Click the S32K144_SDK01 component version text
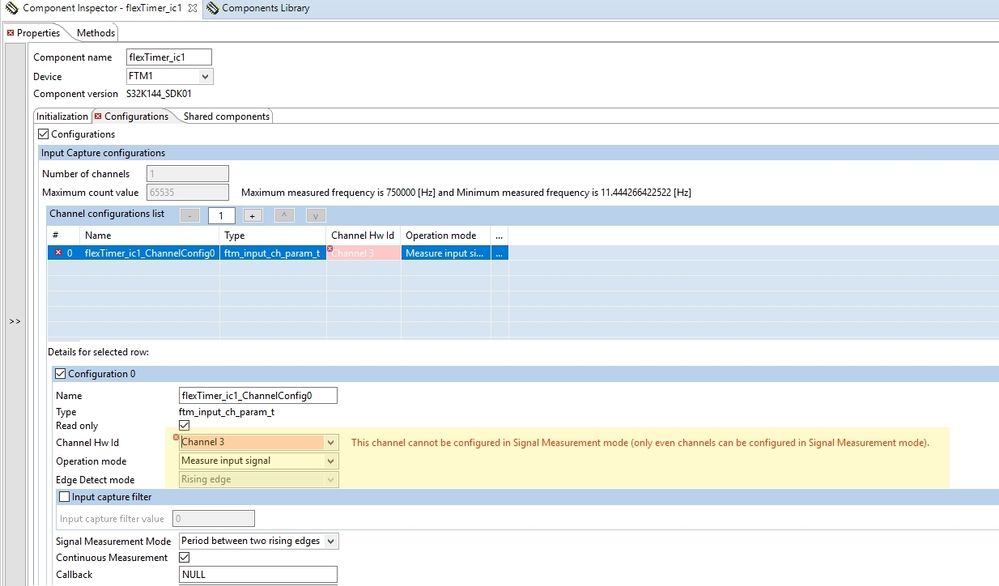The image size is (999, 586). (x=159, y=94)
